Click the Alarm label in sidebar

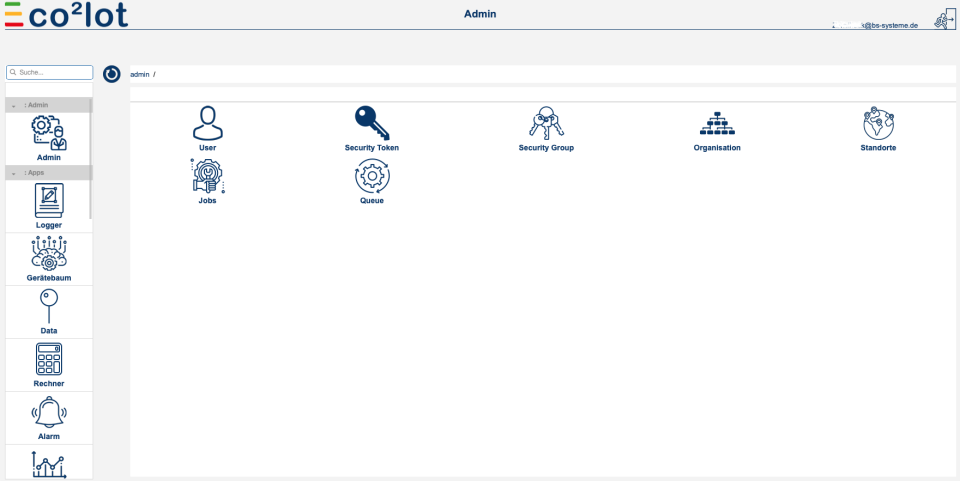[x=49, y=437]
